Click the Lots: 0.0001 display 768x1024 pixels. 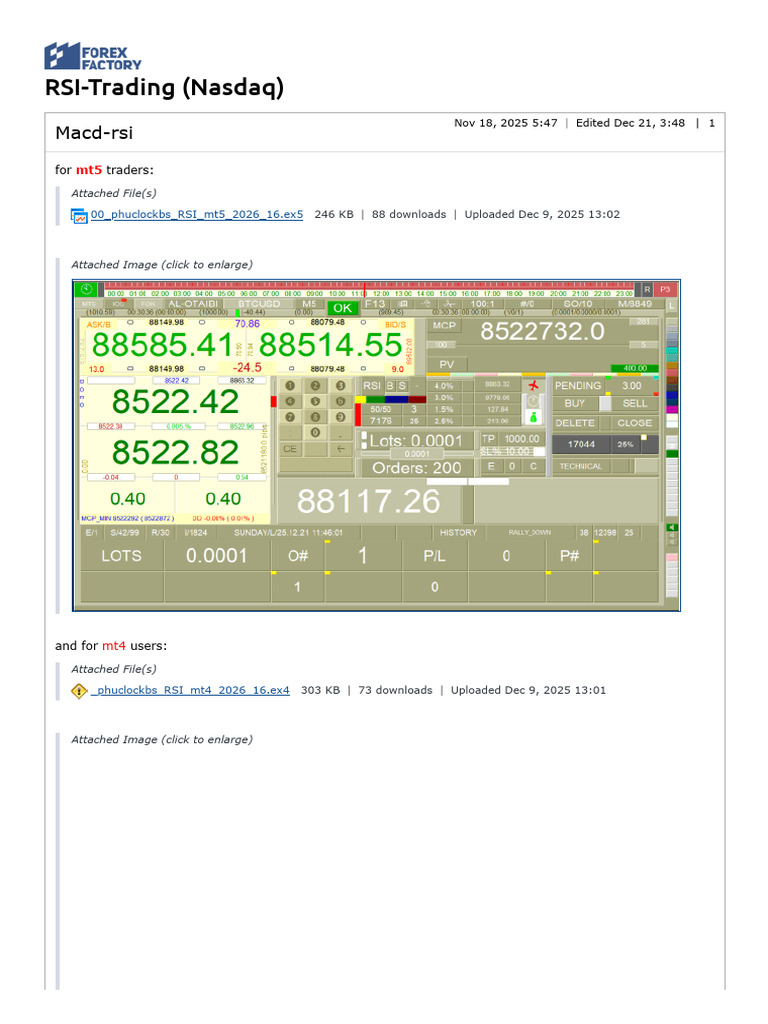click(x=417, y=441)
